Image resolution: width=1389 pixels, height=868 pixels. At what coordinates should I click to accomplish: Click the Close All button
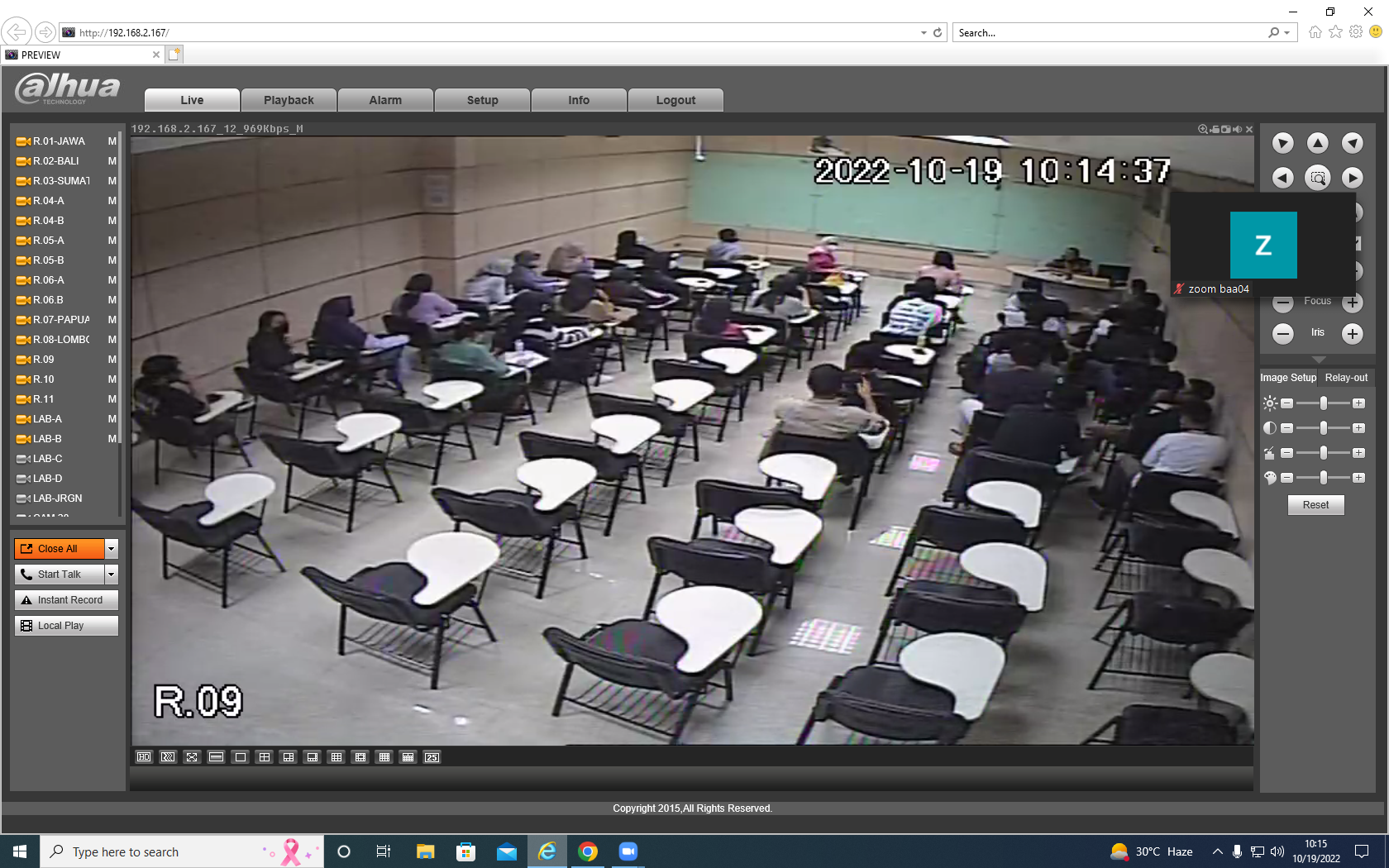[60, 549]
